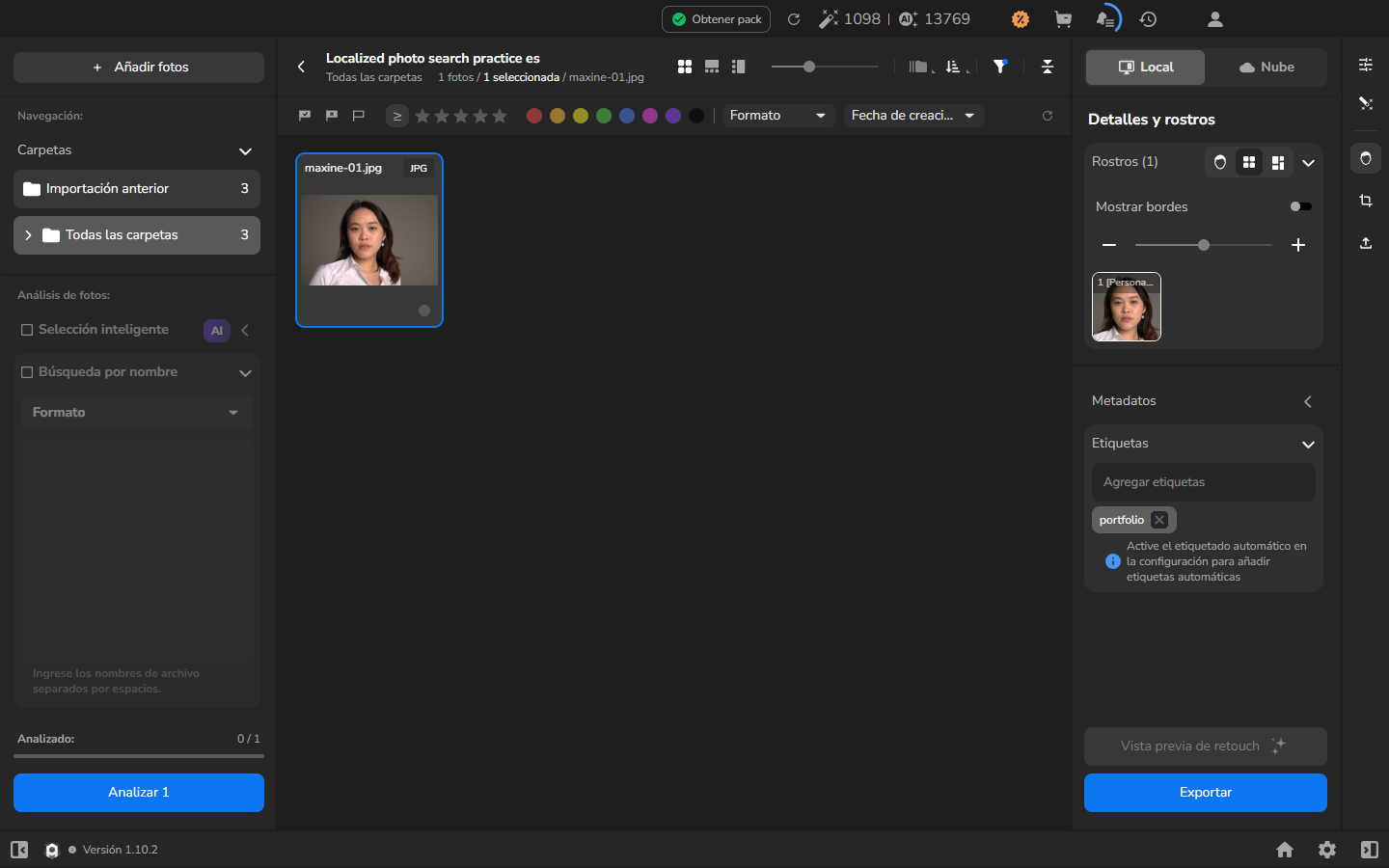Collapse the Carpetas section chevron
This screenshot has width=1389, height=868.
coord(245,151)
